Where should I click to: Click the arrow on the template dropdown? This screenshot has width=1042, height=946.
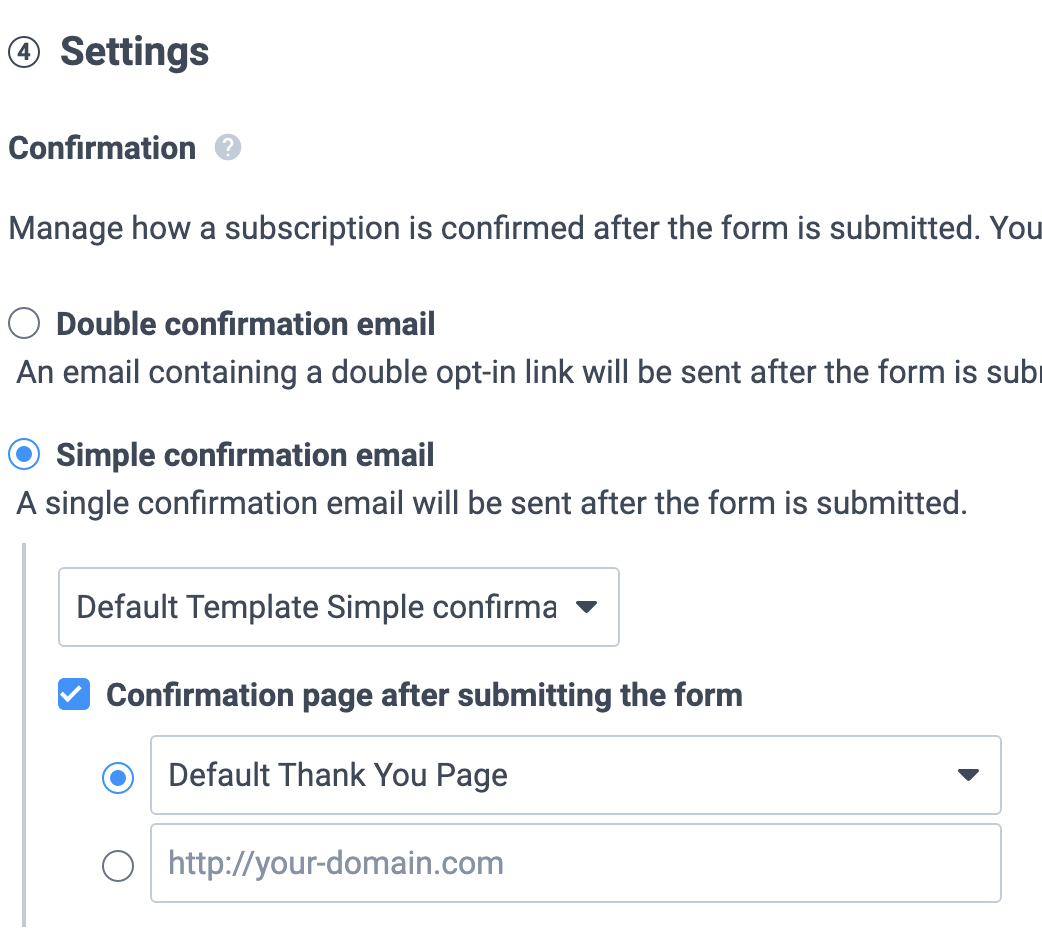pos(586,607)
